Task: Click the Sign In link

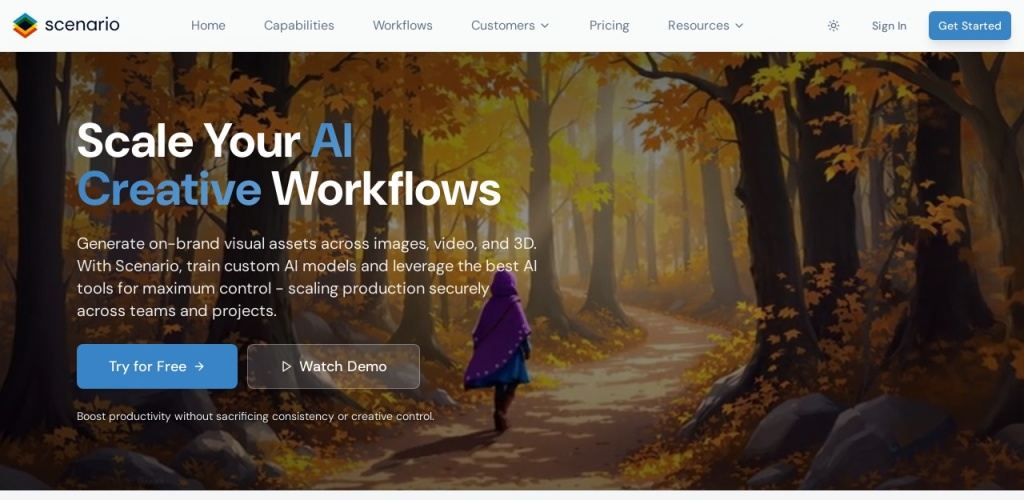Action: [x=889, y=26]
